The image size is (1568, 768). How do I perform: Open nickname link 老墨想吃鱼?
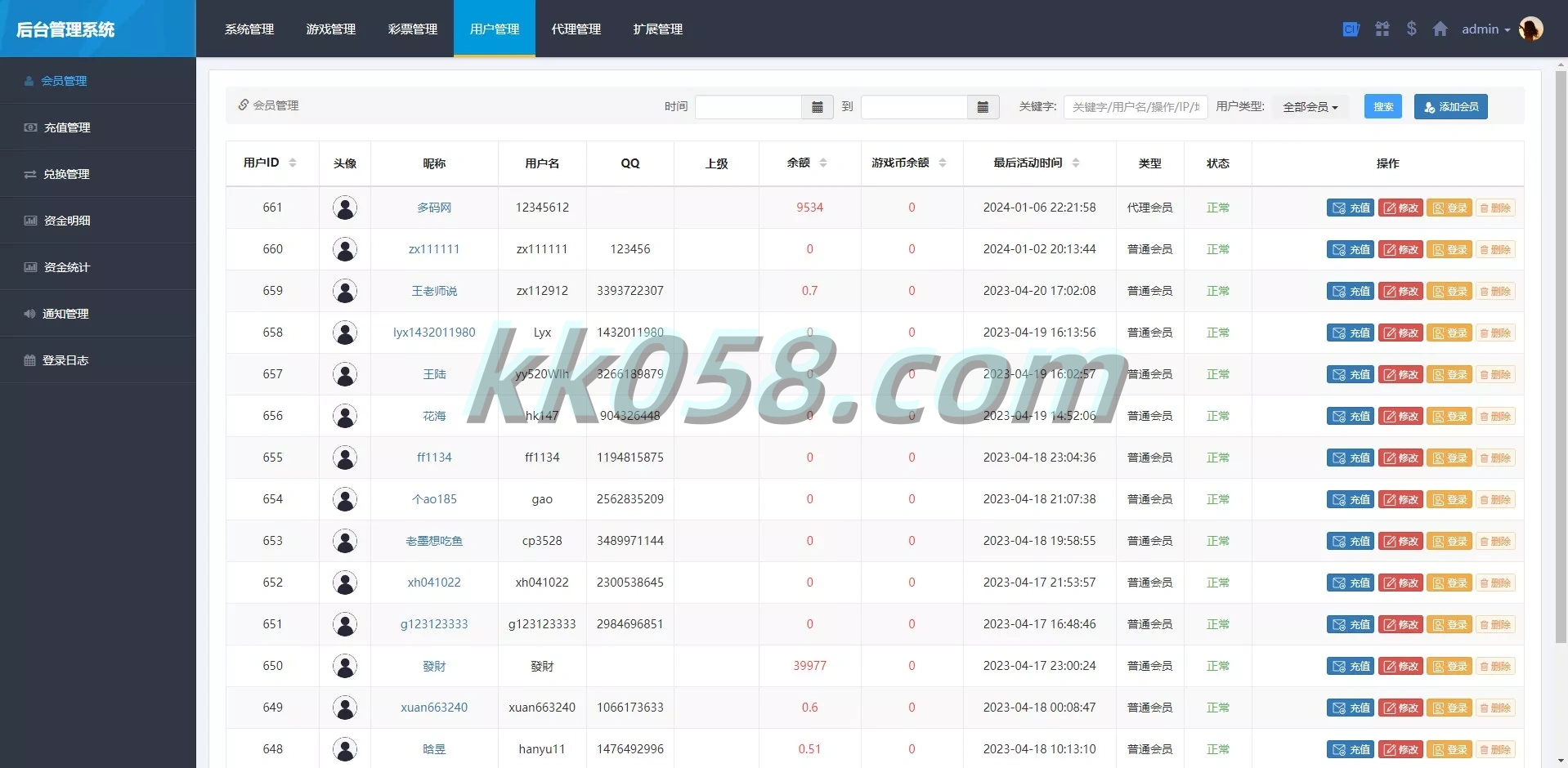click(434, 541)
